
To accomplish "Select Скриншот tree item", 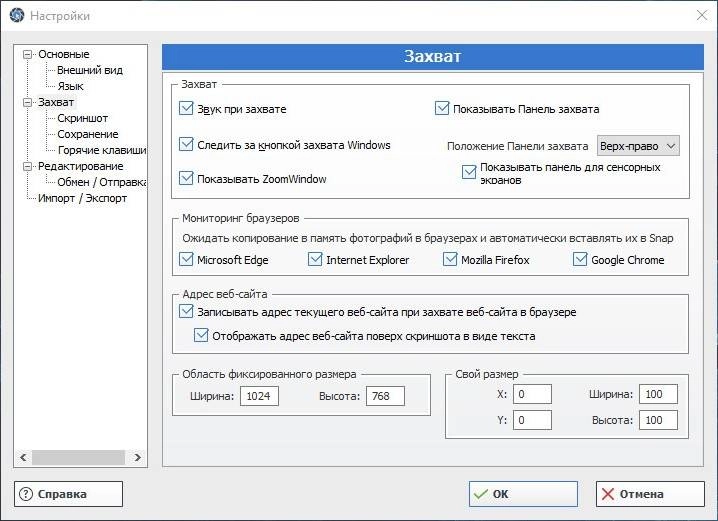I will click(82, 118).
